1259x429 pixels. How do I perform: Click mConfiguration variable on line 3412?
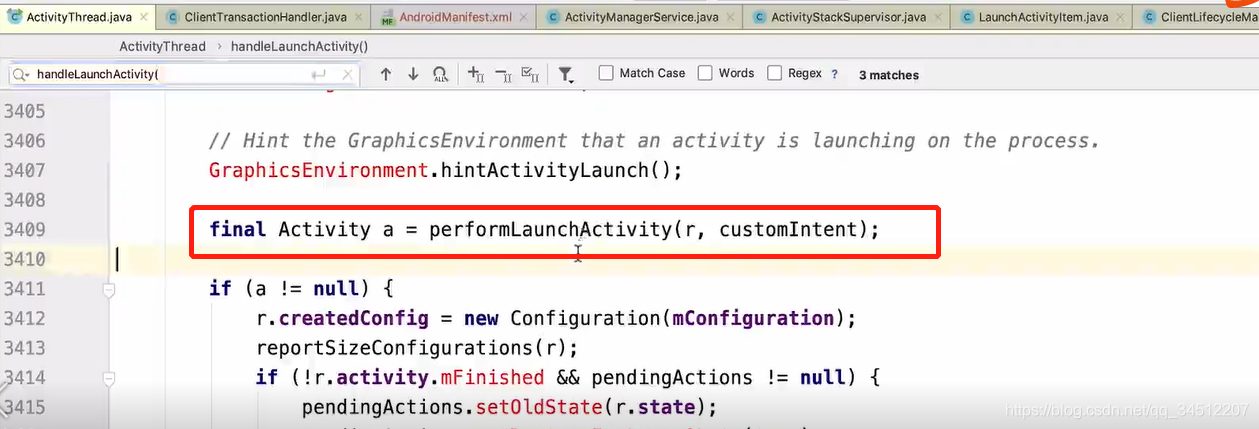tap(752, 319)
